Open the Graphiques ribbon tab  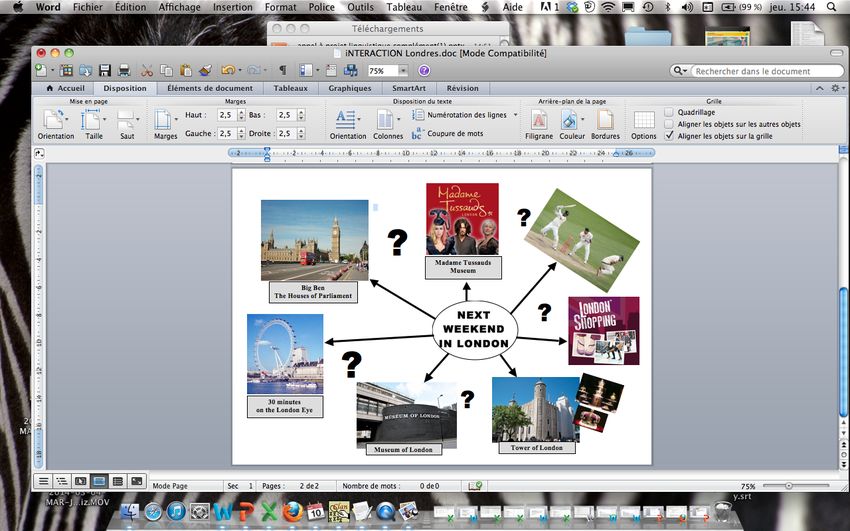tap(350, 88)
